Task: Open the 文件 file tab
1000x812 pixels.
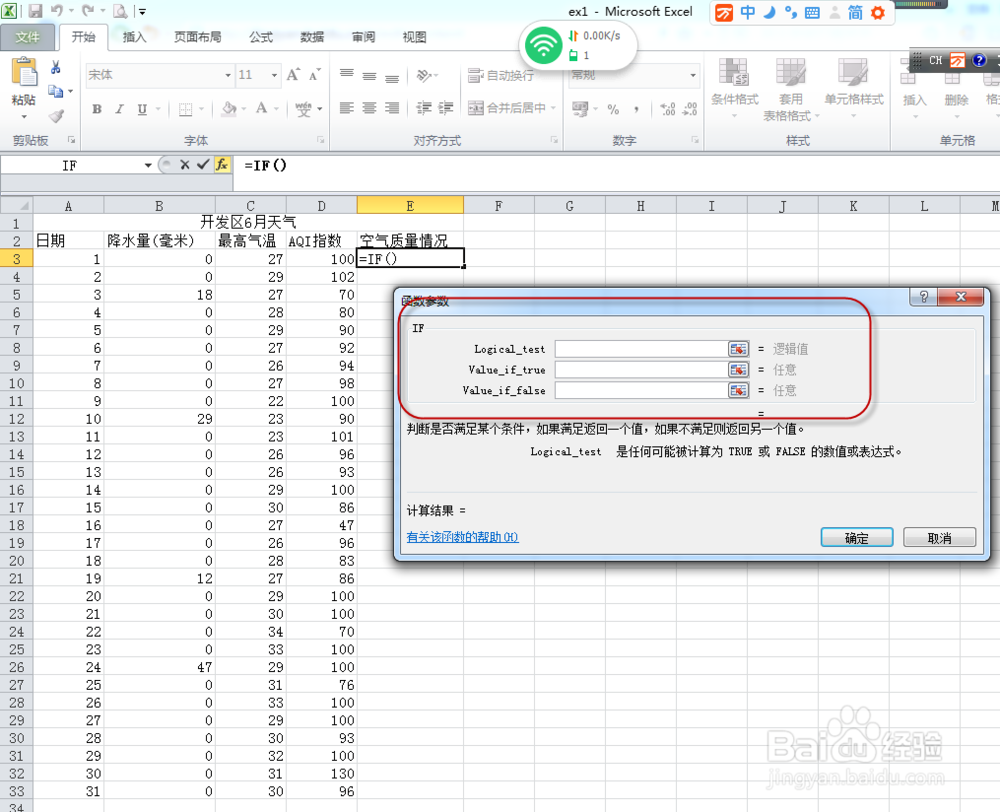Action: click(27, 37)
